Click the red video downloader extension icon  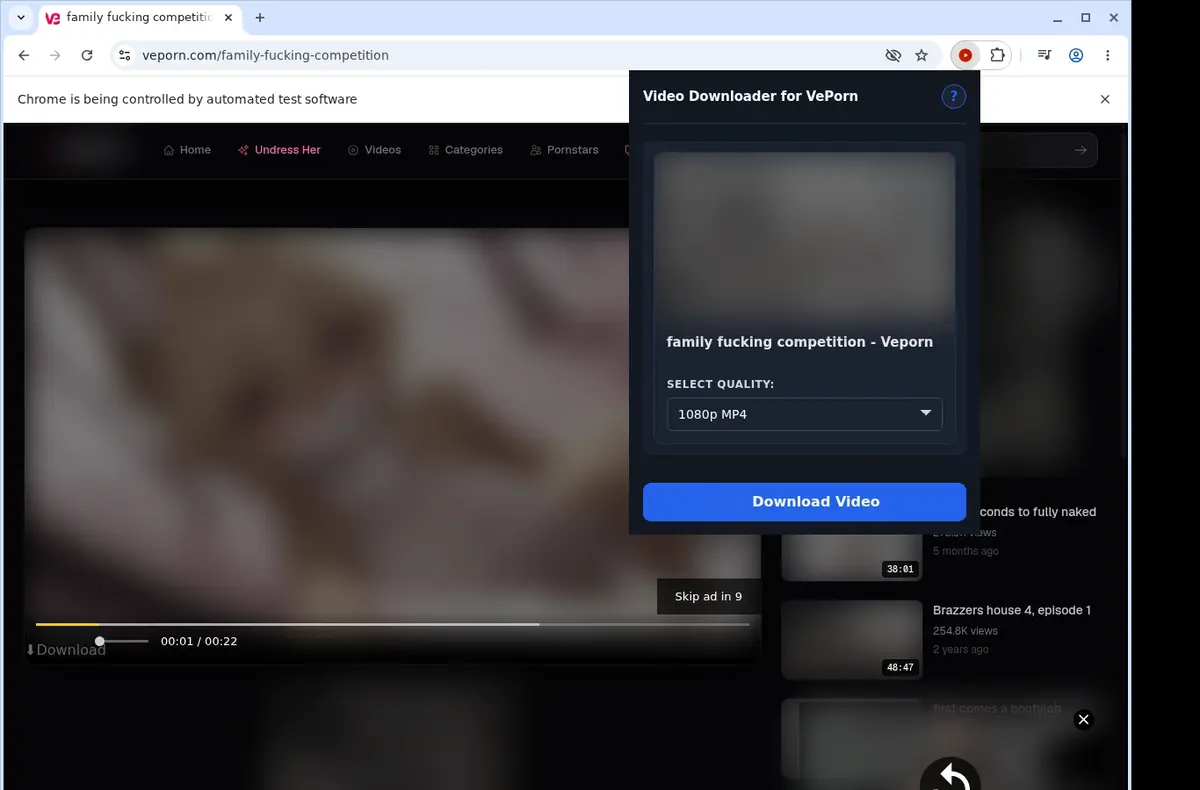(x=965, y=56)
